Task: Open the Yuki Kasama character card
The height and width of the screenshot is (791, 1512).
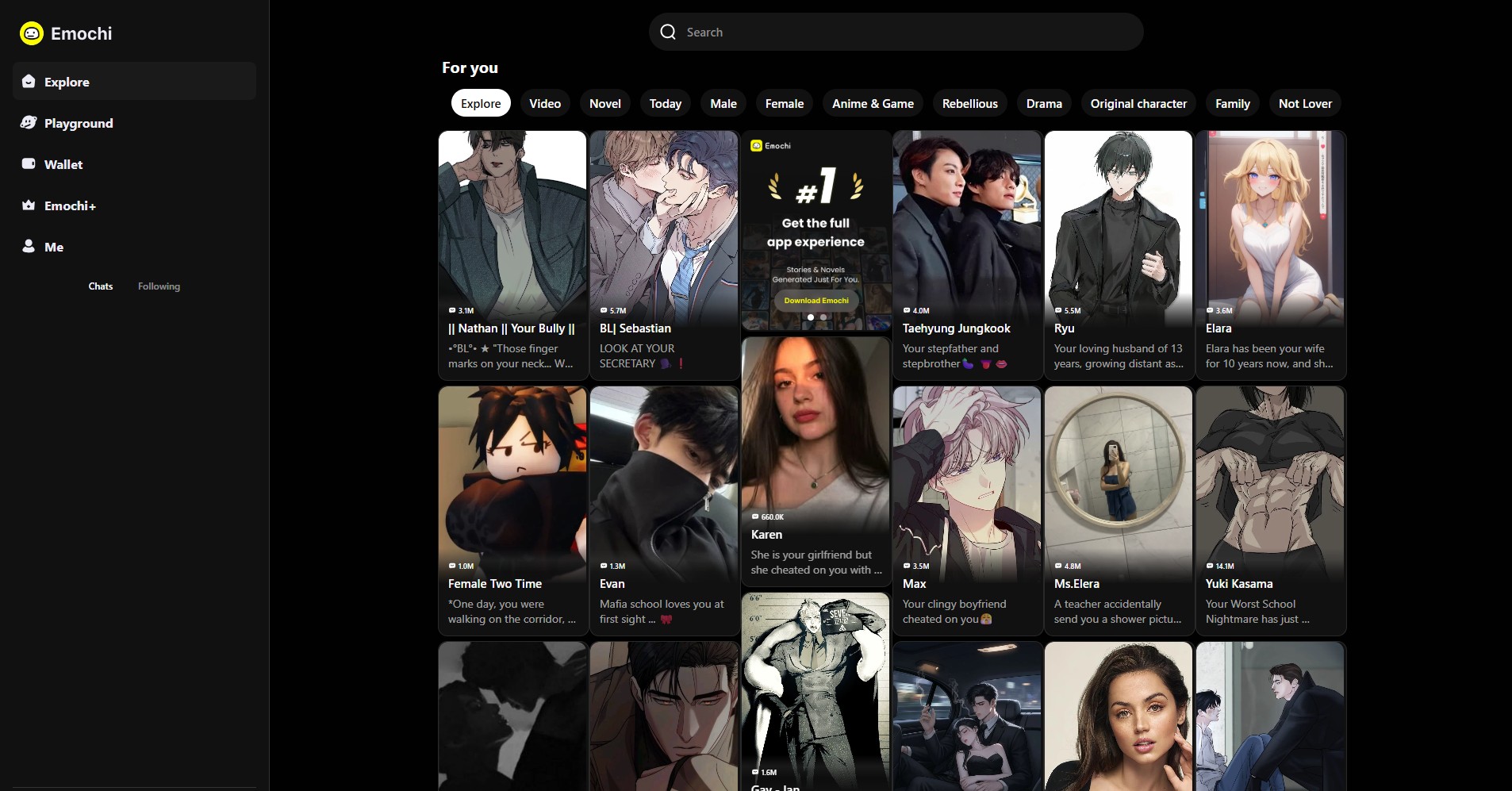Action: coord(1270,509)
